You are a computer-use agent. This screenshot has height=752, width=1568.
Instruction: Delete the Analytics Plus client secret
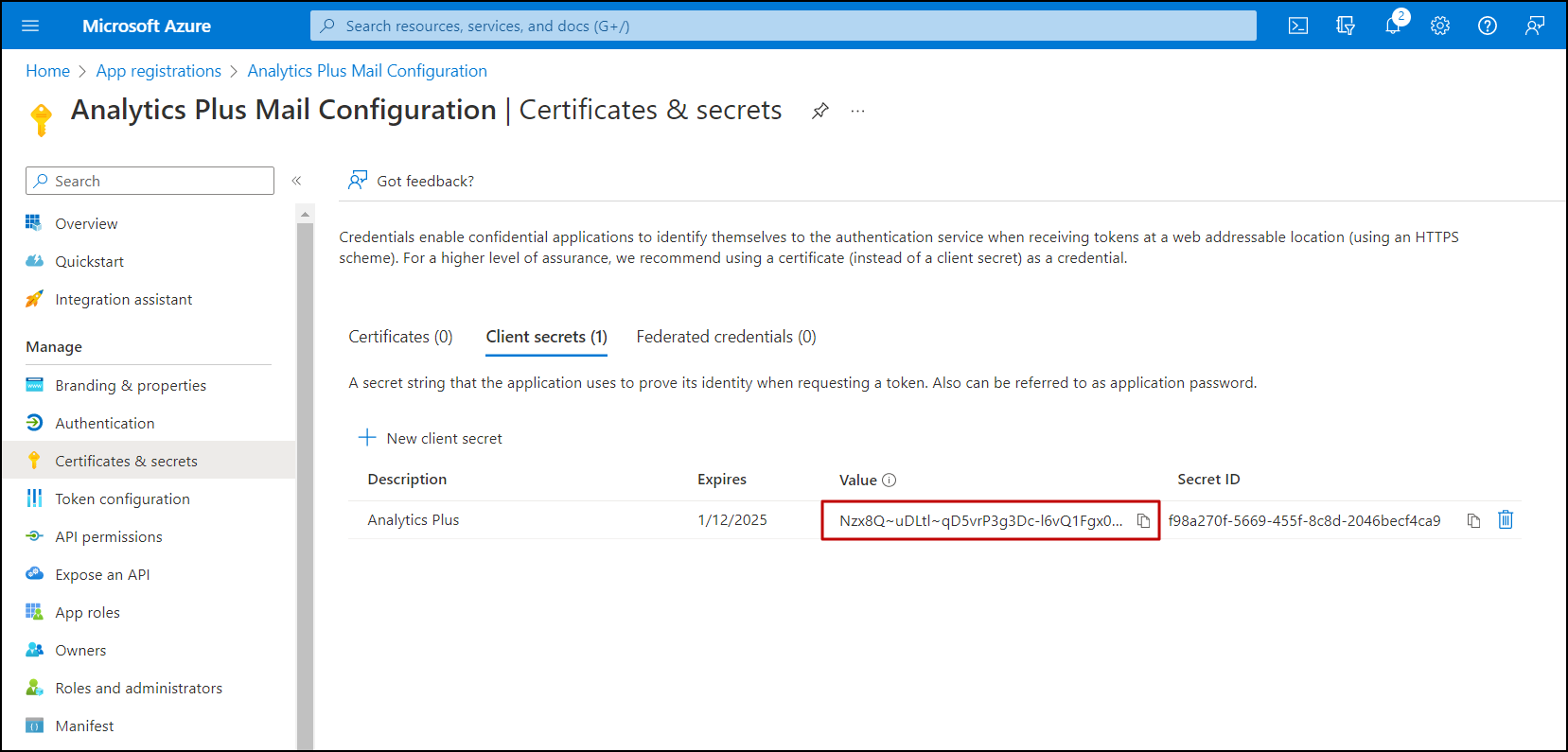pos(1506,519)
